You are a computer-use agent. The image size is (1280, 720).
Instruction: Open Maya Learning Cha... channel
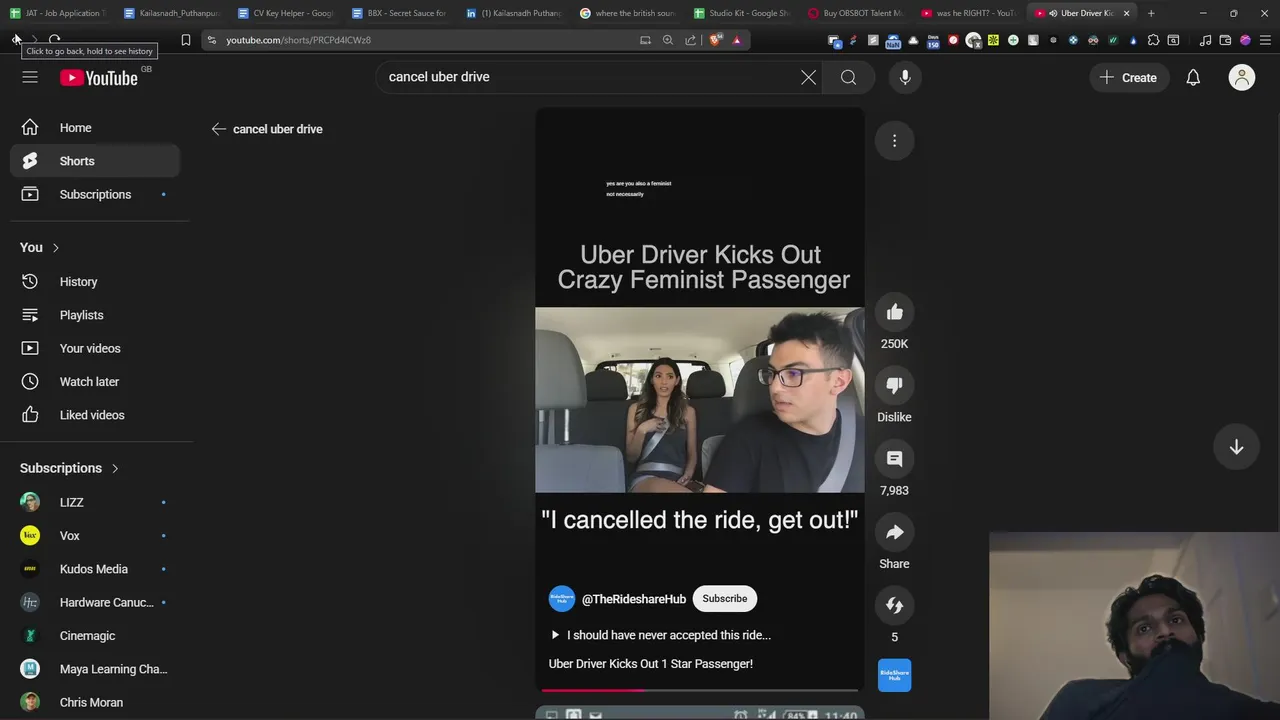coord(95,669)
